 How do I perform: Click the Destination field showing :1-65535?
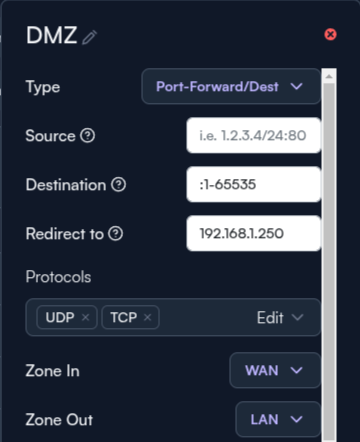(254, 184)
